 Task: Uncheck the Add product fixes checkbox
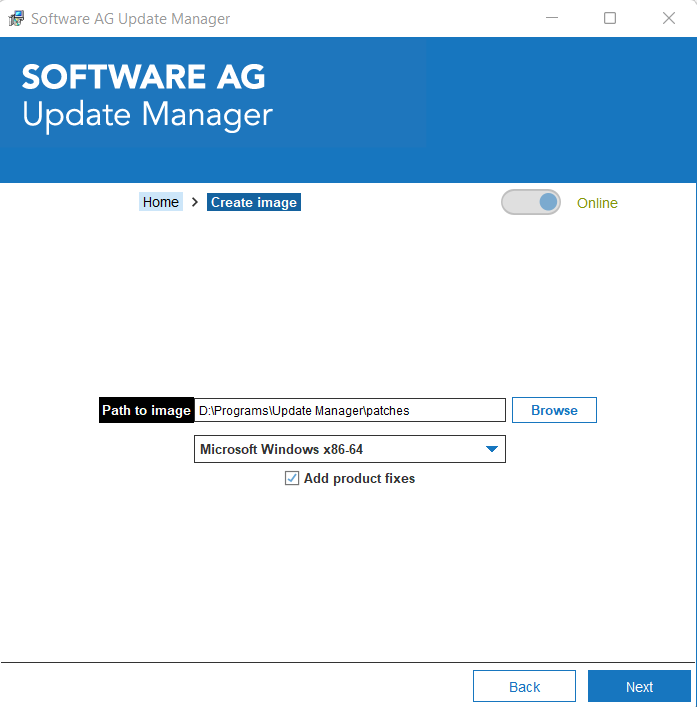pos(292,478)
